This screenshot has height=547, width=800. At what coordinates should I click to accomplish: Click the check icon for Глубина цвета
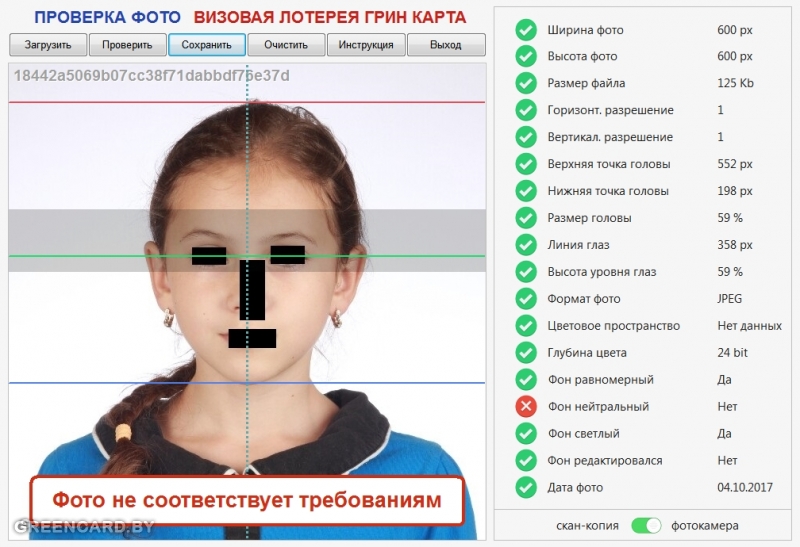(x=526, y=353)
